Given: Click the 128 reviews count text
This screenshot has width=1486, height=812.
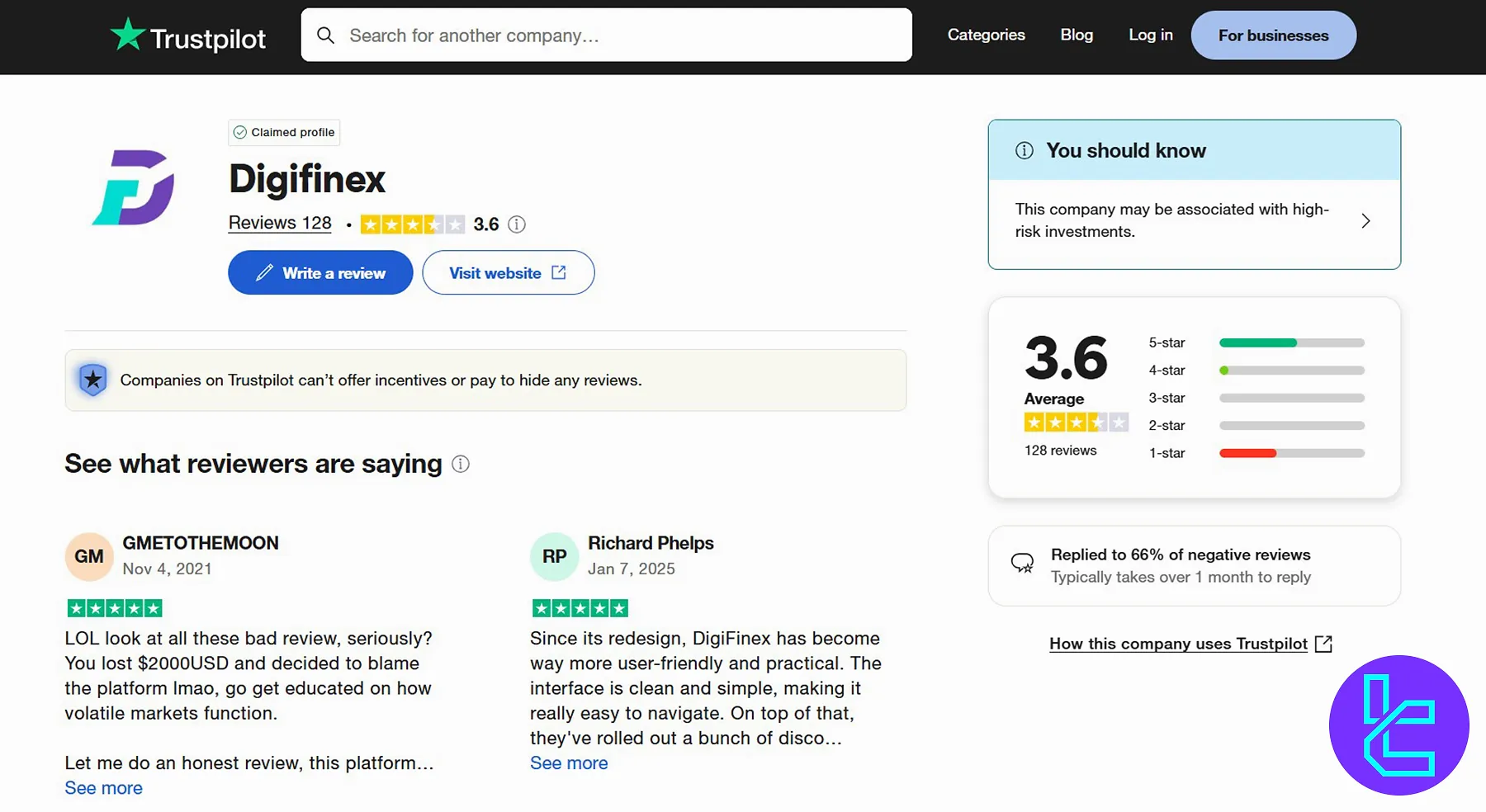Looking at the screenshot, I should pos(1060,451).
